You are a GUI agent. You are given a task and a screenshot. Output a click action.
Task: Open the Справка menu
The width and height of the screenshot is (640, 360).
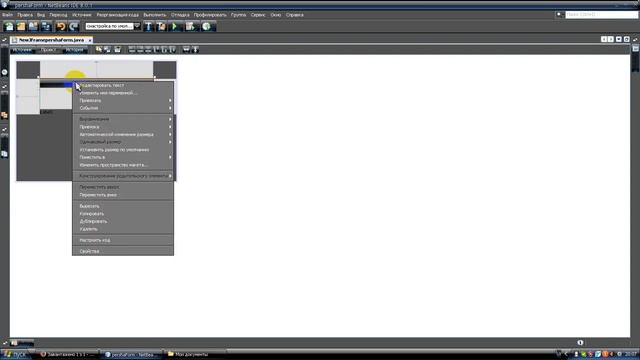[294, 15]
